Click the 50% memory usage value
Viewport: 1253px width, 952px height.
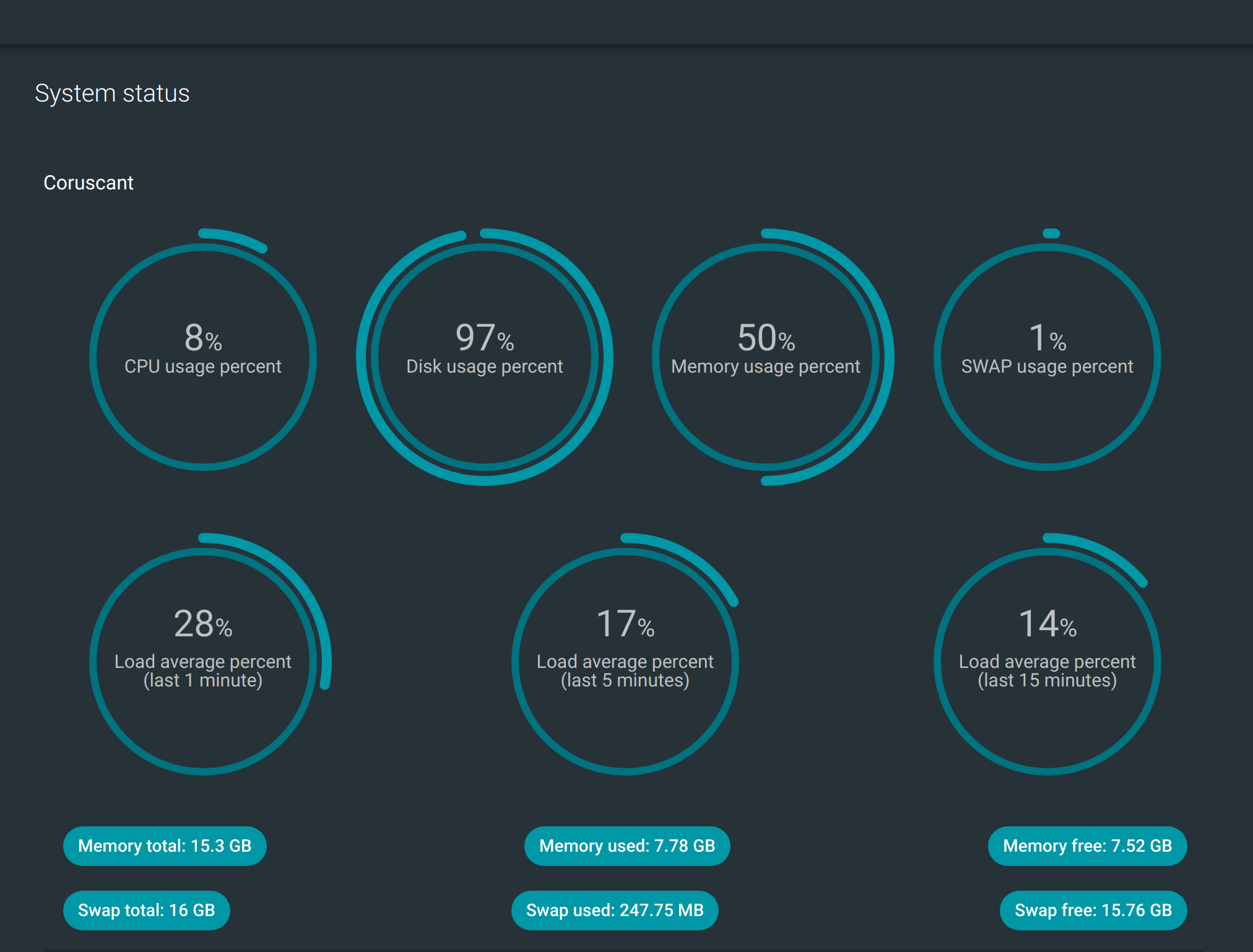766,337
